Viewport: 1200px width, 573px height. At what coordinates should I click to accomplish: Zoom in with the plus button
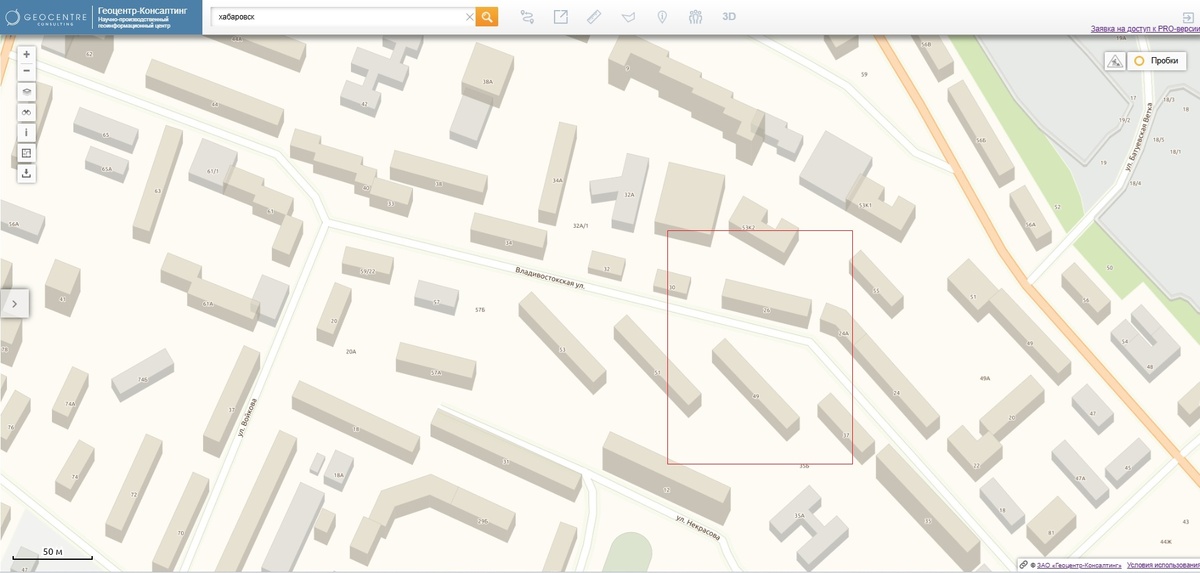[27, 54]
